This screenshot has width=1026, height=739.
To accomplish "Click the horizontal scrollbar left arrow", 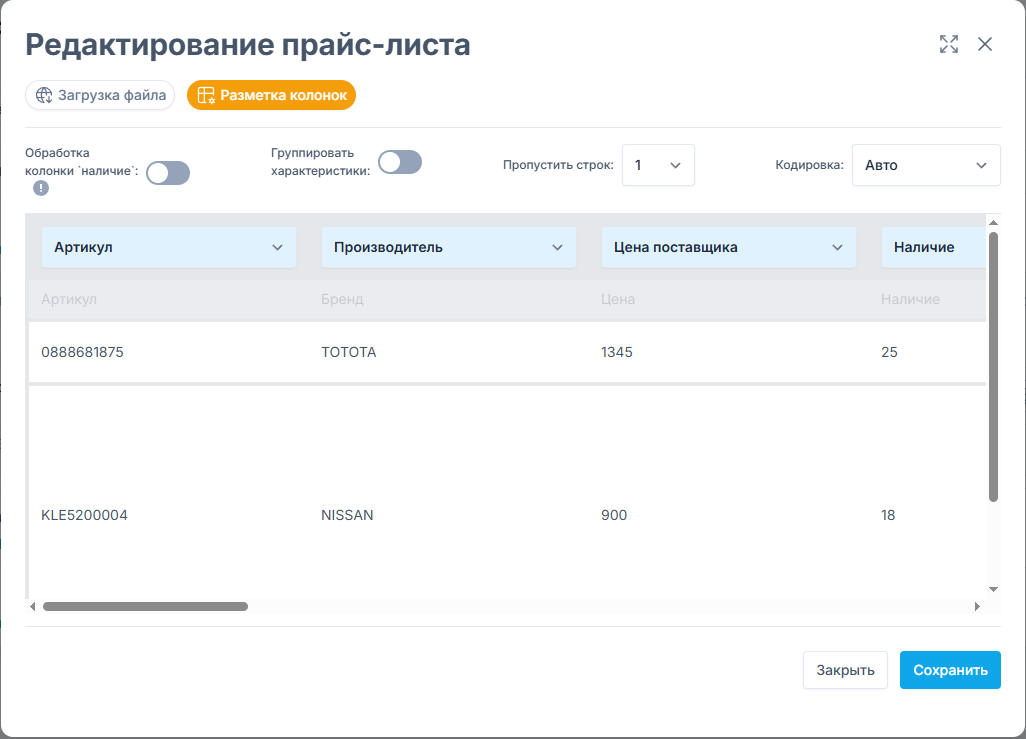I will (x=33, y=606).
